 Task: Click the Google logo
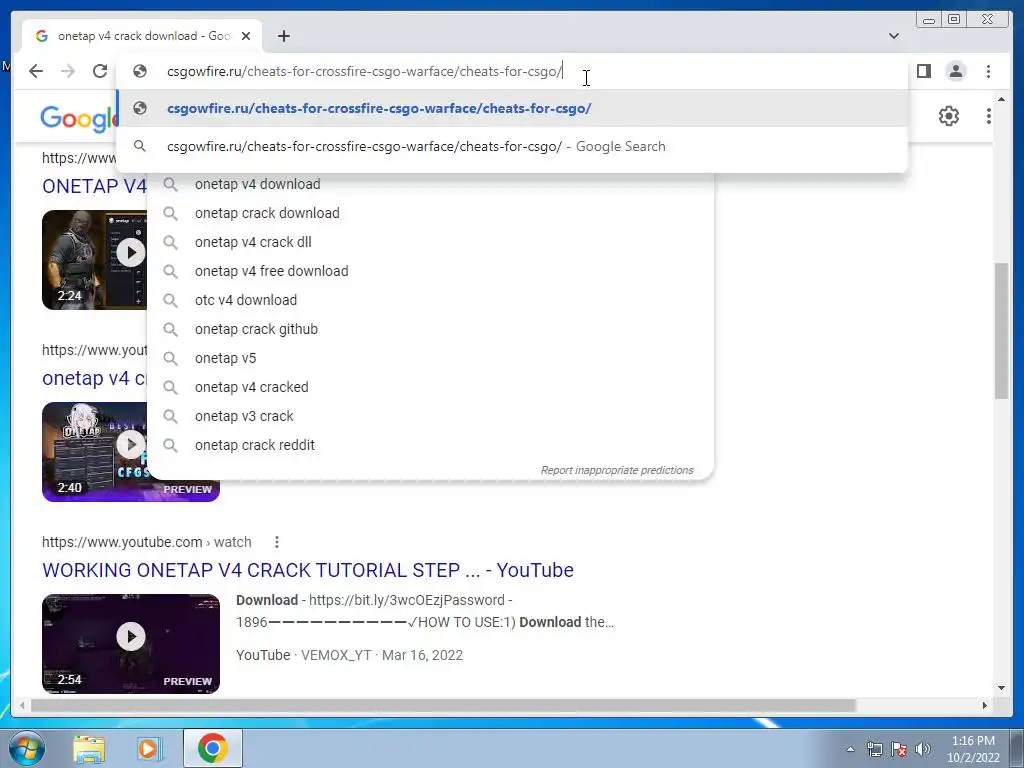pyautogui.click(x=78, y=118)
